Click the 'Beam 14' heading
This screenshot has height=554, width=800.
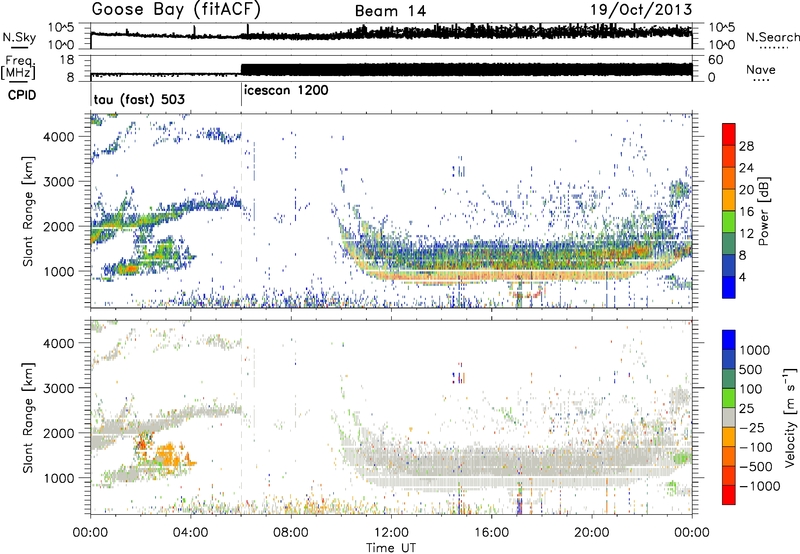click(x=390, y=11)
